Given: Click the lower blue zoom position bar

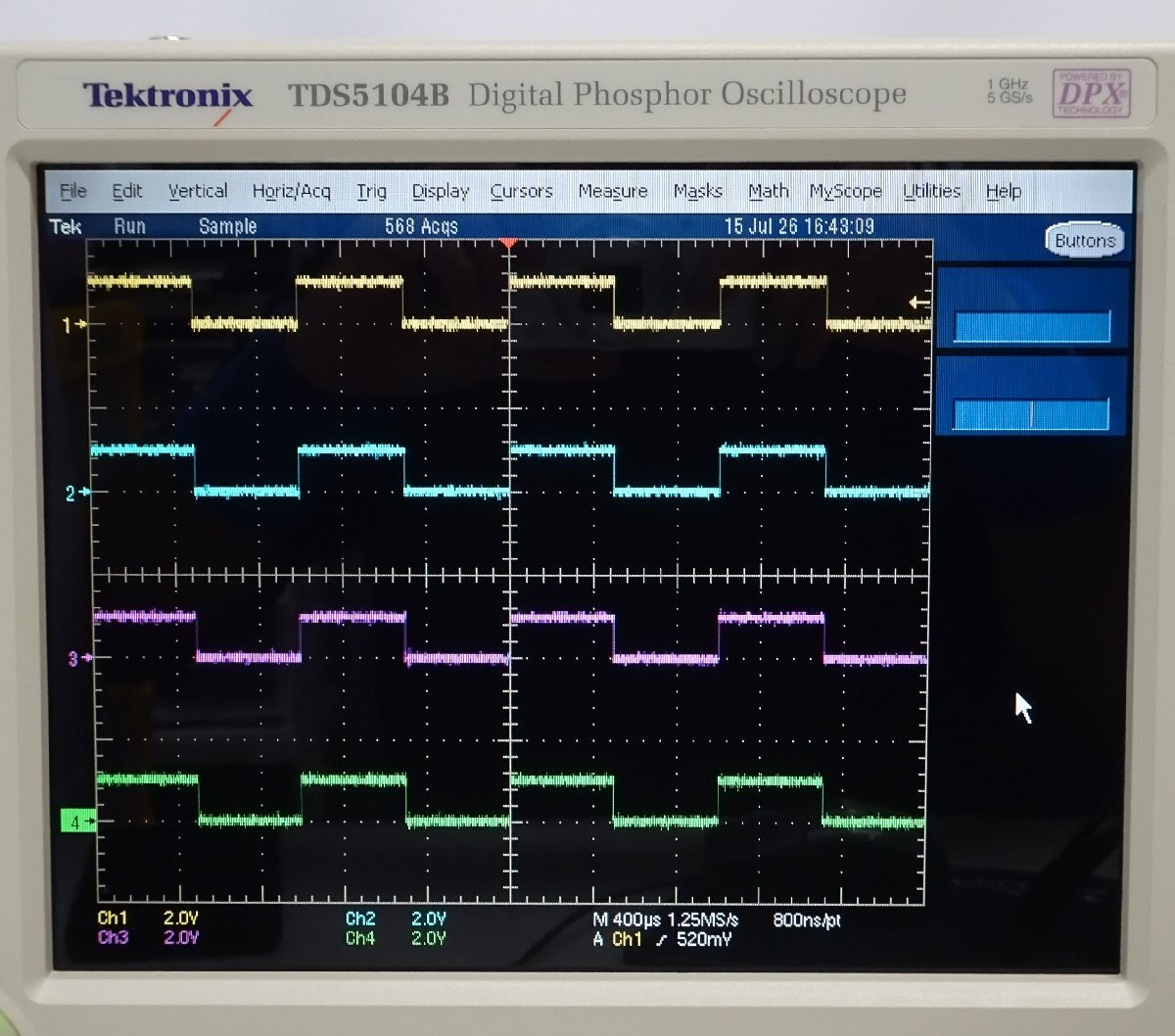Looking at the screenshot, I should click(1031, 414).
